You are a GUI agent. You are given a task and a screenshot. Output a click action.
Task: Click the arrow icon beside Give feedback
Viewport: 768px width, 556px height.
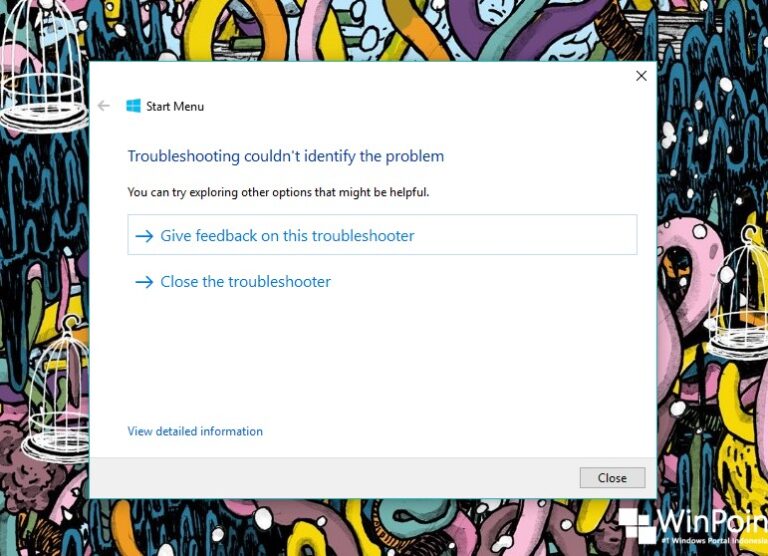(144, 236)
